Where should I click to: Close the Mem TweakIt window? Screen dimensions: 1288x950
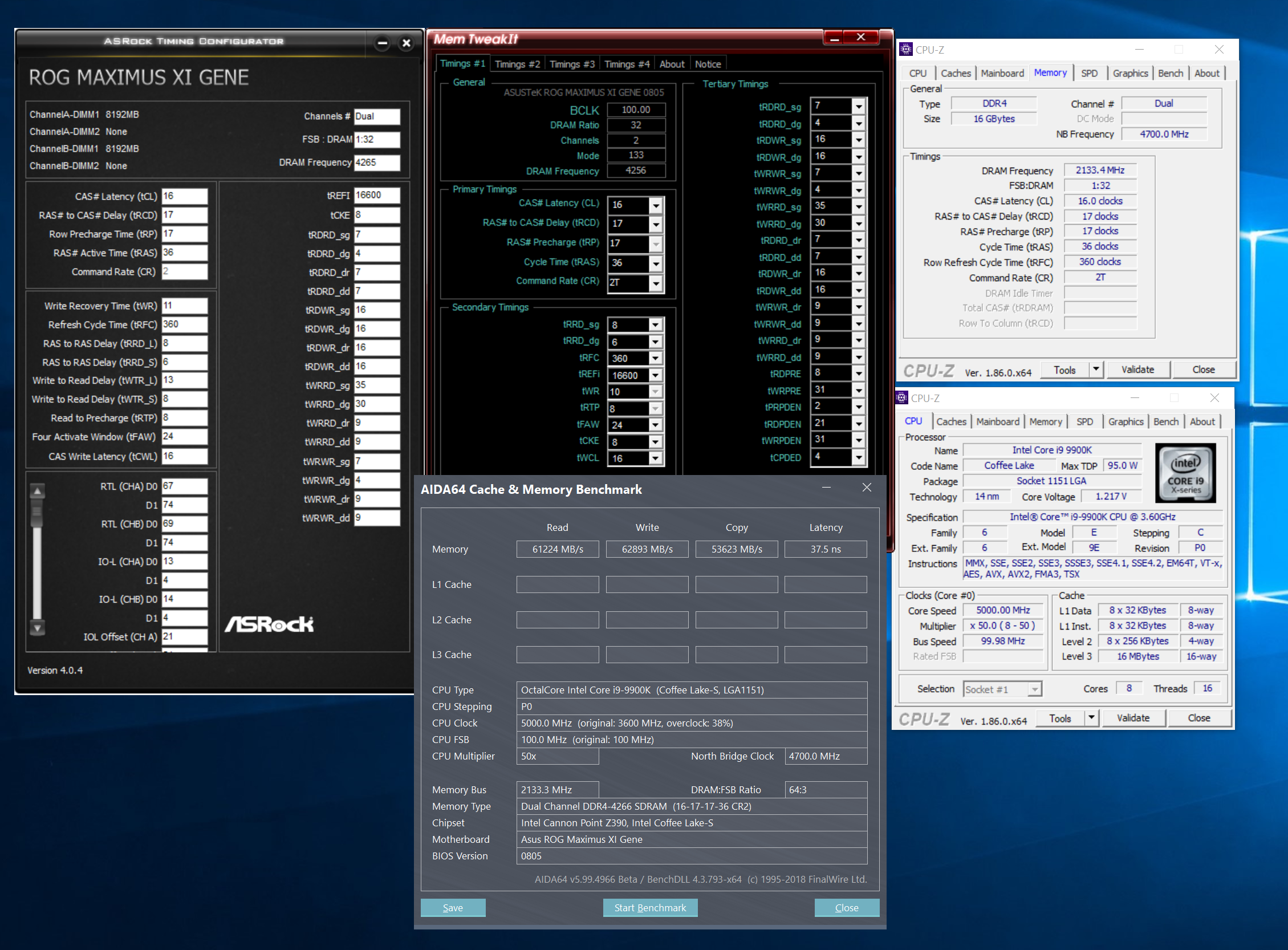[861, 38]
